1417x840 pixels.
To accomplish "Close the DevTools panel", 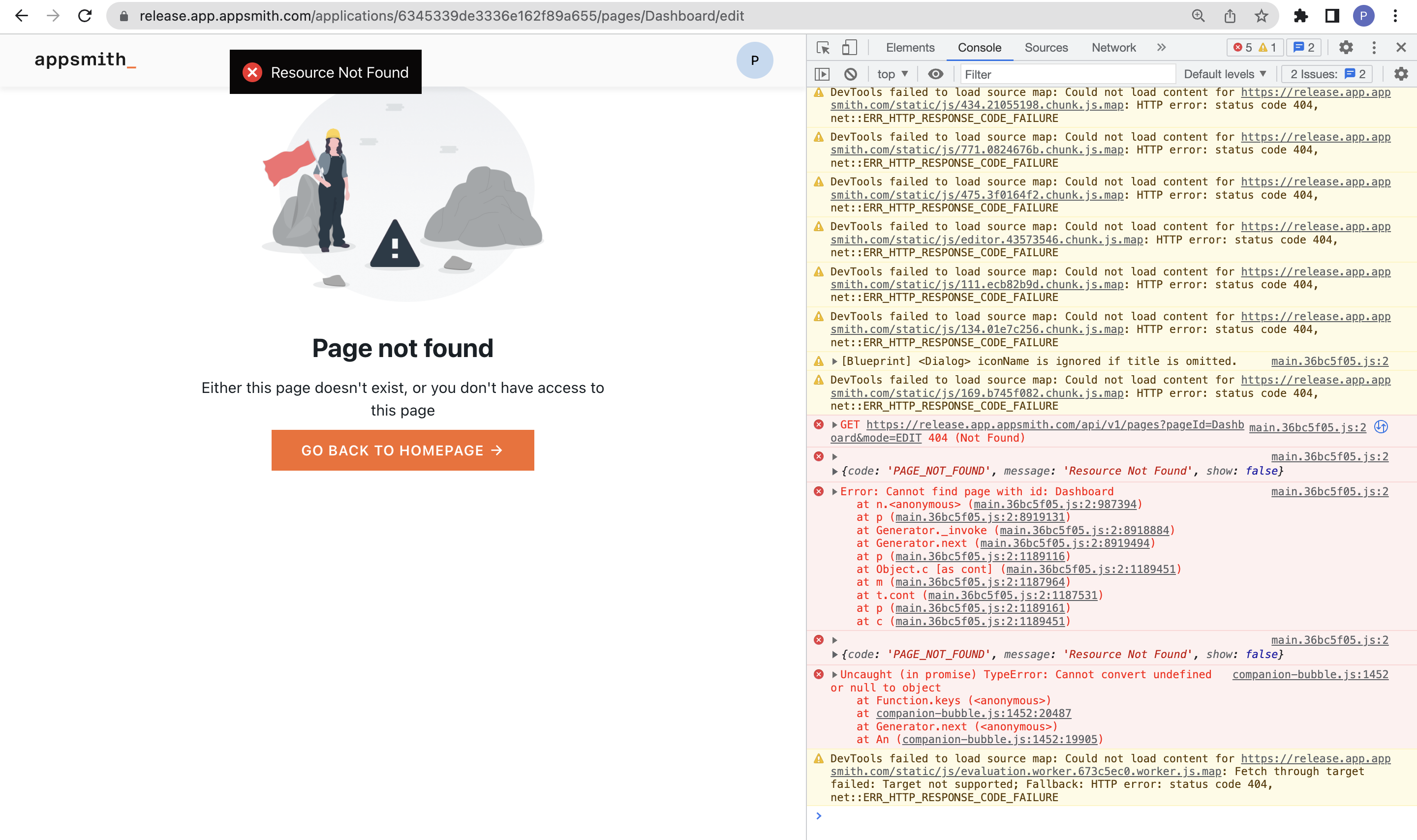I will click(1401, 48).
